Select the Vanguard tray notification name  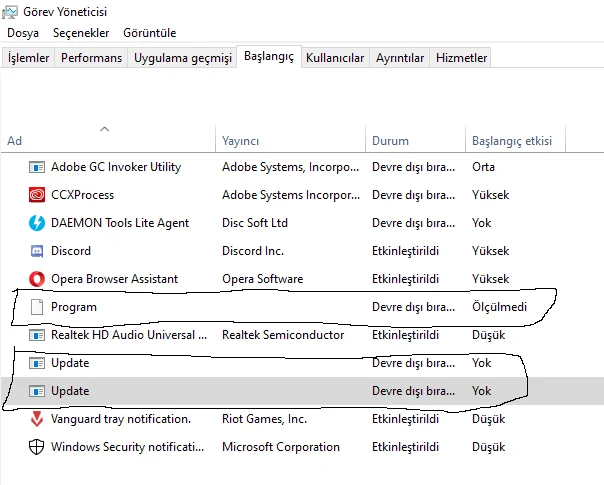(x=121, y=419)
